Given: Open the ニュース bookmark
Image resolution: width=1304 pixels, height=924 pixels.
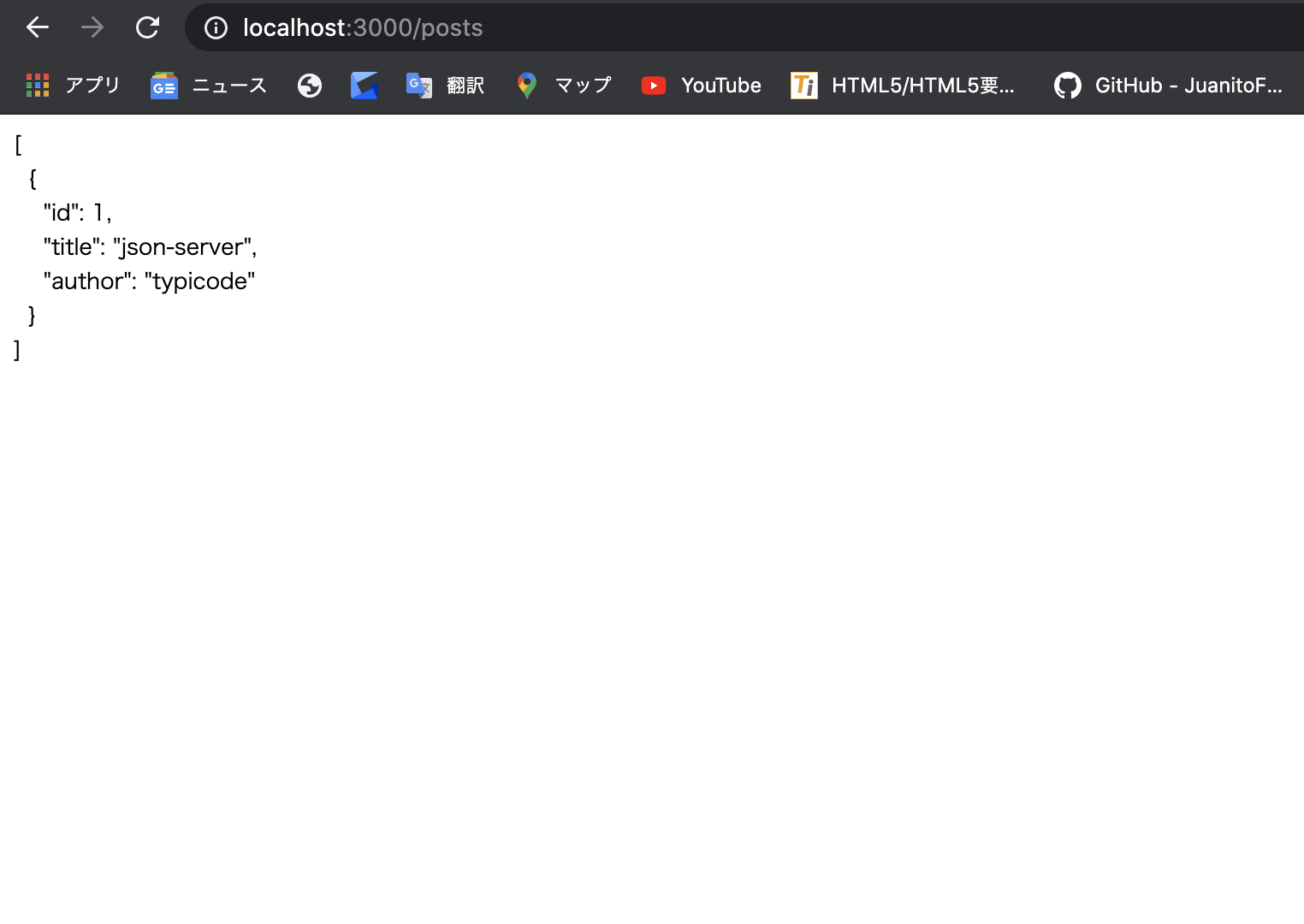Looking at the screenshot, I should (229, 85).
